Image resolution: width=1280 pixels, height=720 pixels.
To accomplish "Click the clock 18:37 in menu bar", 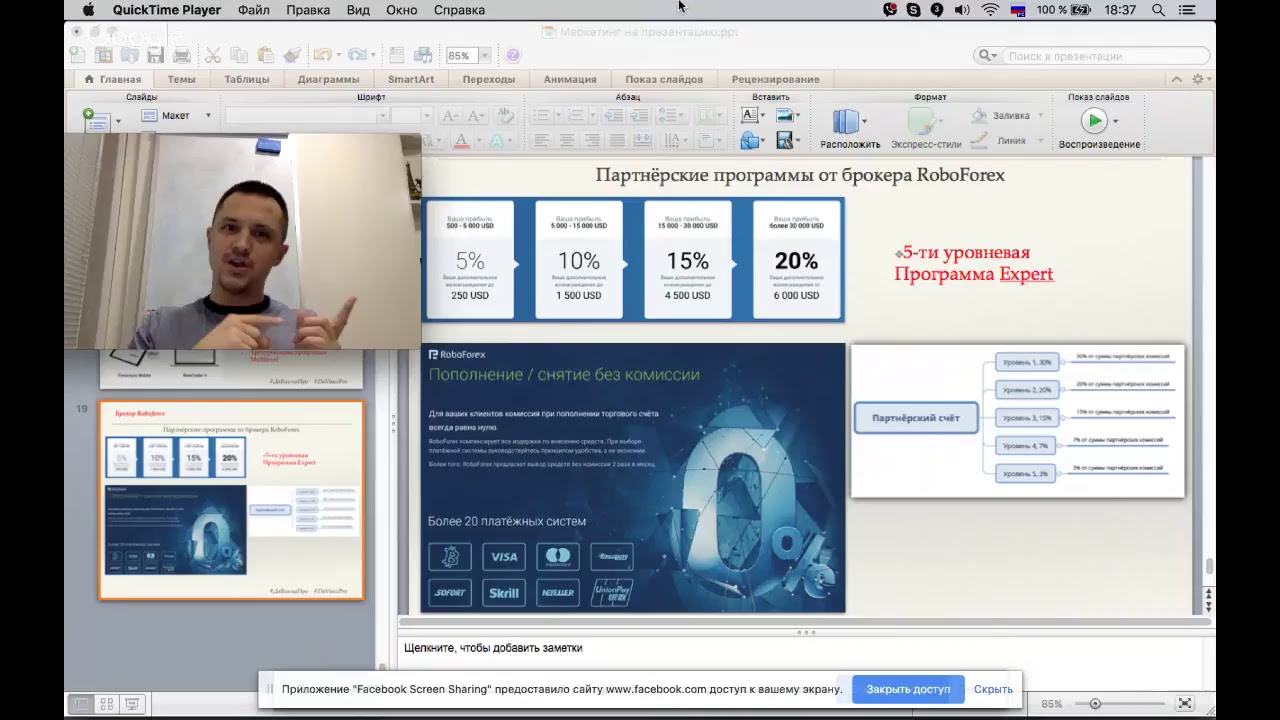I will 1121,10.
